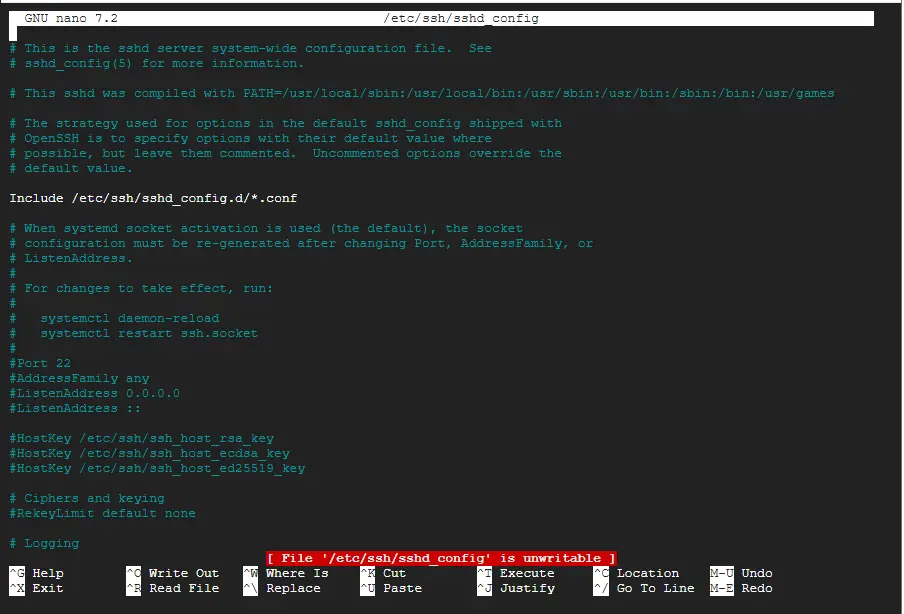Click the 'possible, but leave them commented' line
This screenshot has height=614, width=904.
[285, 153]
